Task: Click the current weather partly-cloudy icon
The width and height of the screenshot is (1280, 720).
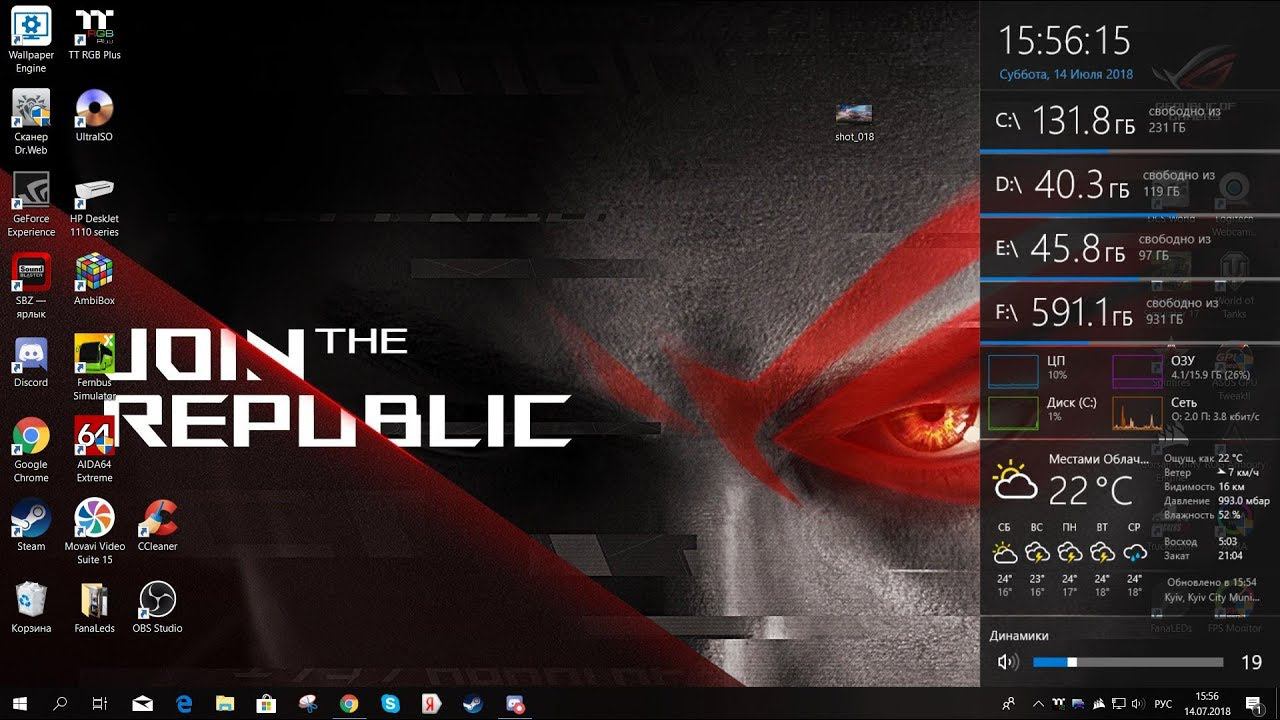Action: point(1014,482)
